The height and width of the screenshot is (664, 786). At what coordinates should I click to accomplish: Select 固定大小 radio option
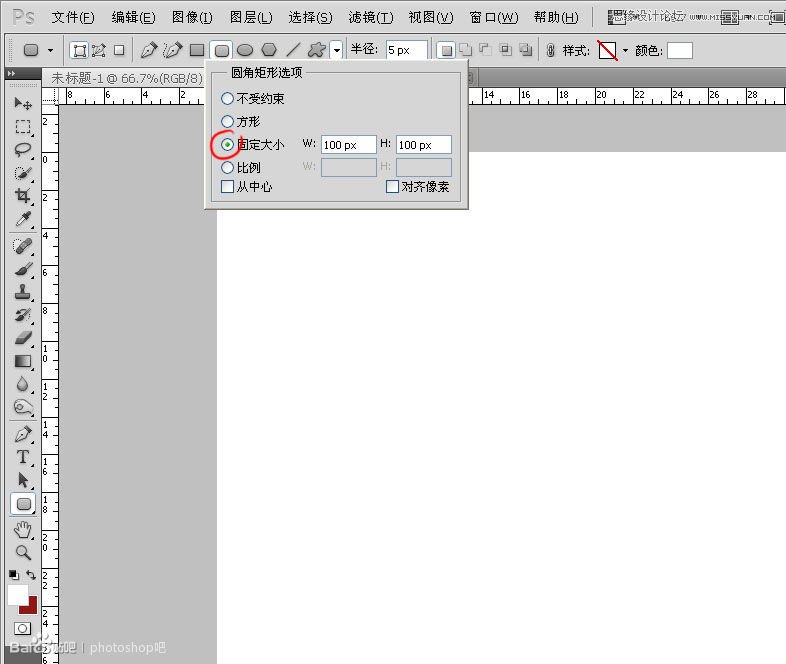[227, 144]
